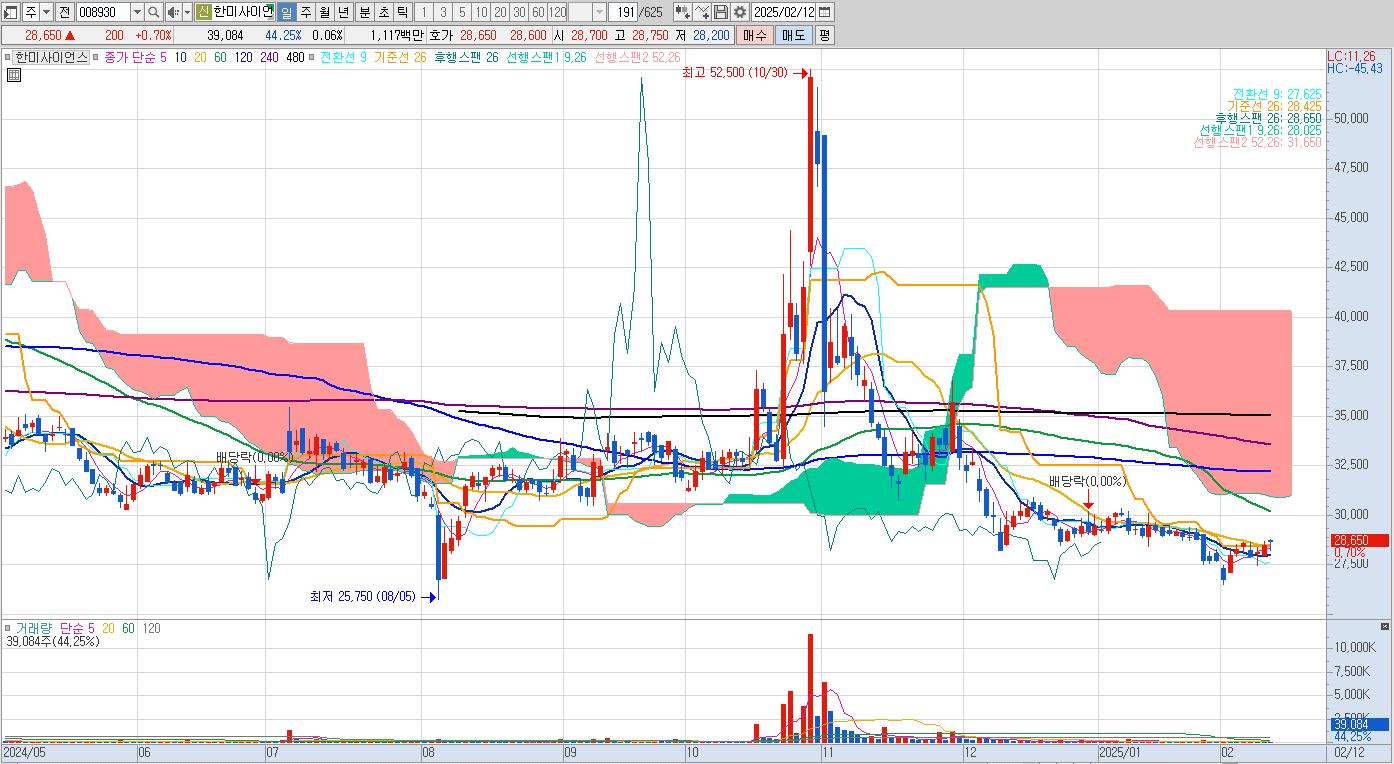
Task: Open the stock code 008930 dropdown
Action: (x=137, y=12)
